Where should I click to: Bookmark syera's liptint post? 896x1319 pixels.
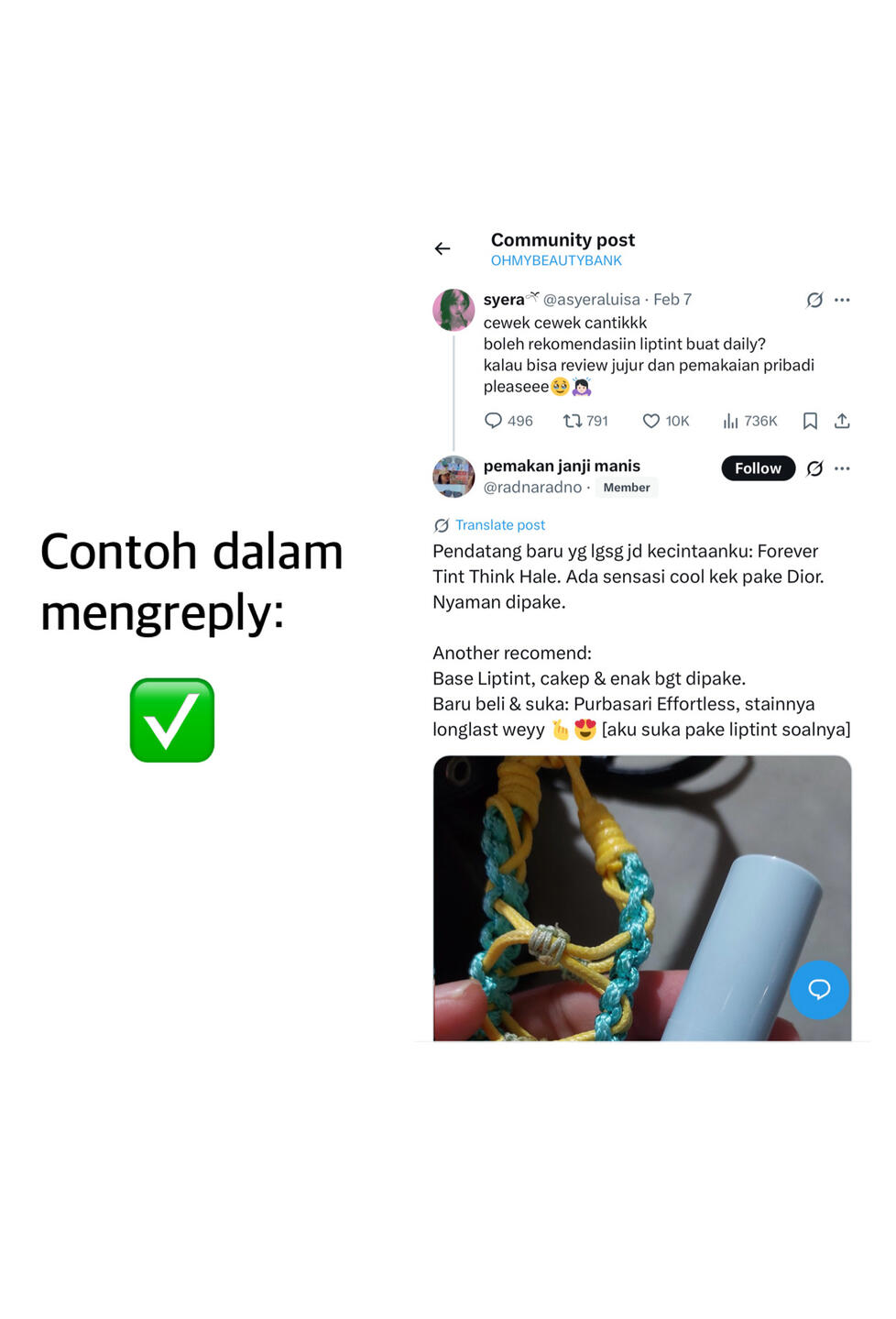810,421
